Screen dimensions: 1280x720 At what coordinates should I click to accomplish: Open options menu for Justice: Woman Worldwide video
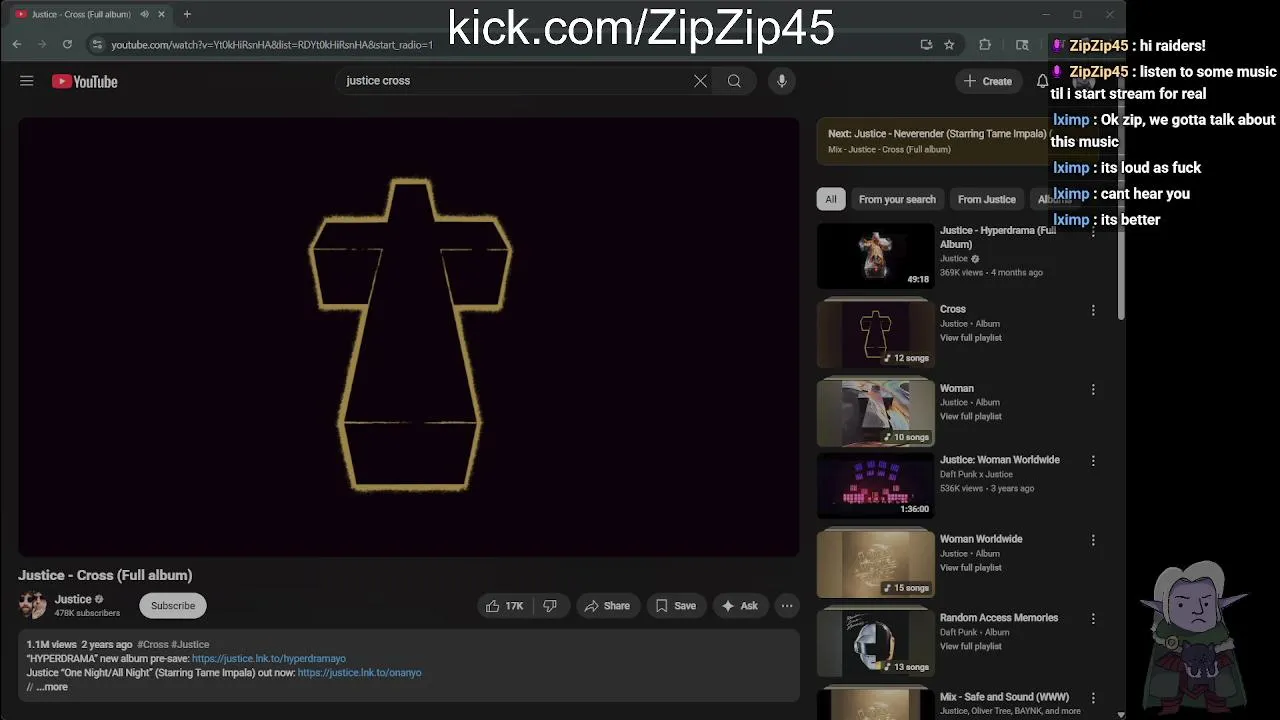point(1093,461)
